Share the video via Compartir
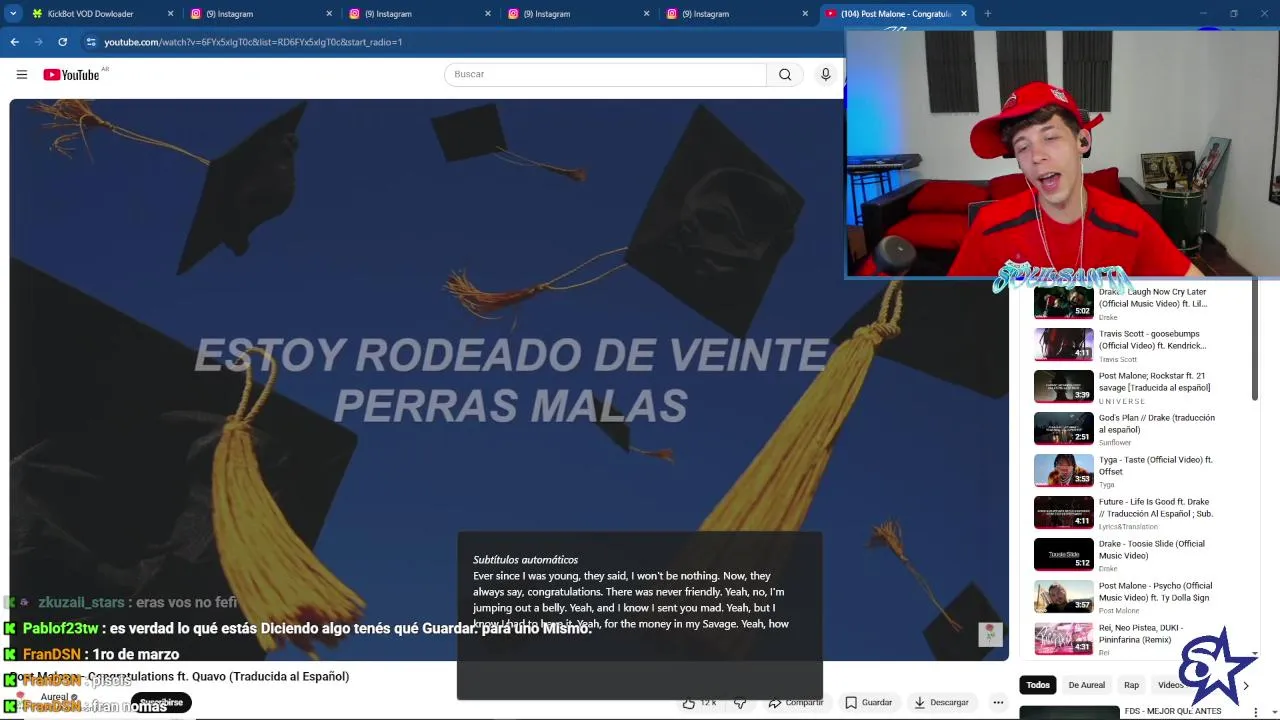The height and width of the screenshot is (720, 1280). [796, 702]
